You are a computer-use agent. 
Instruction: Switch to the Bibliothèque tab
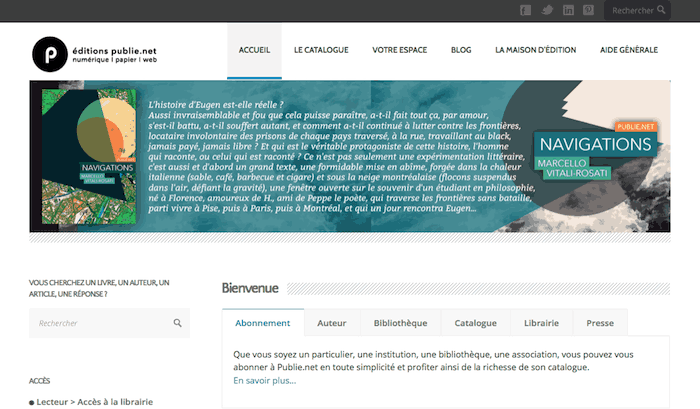tap(400, 323)
